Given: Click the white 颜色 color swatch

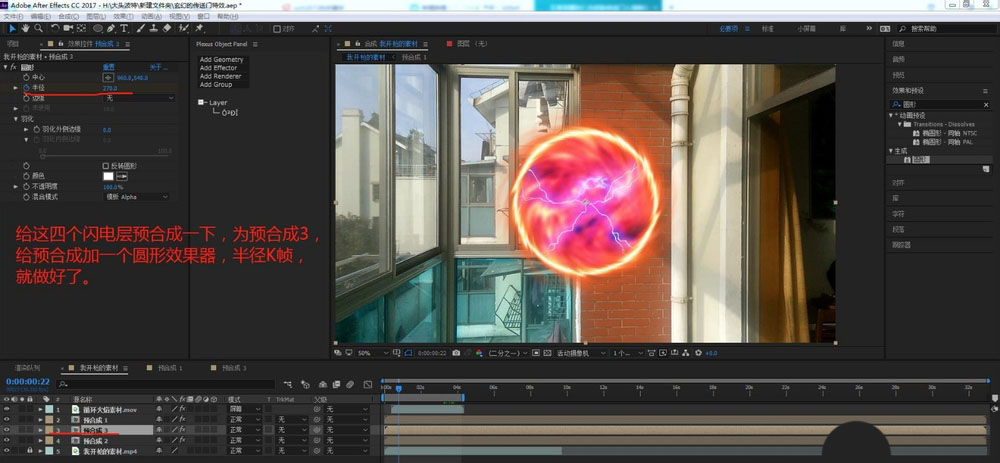Looking at the screenshot, I should [x=109, y=176].
